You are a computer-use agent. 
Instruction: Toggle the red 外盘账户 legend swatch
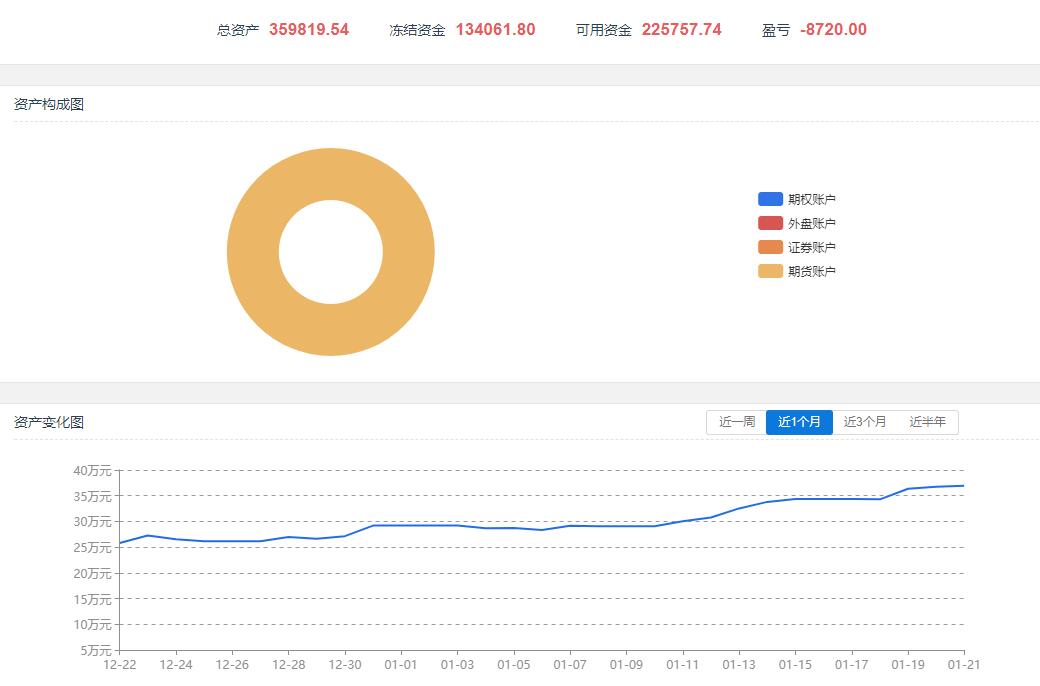[x=770, y=223]
